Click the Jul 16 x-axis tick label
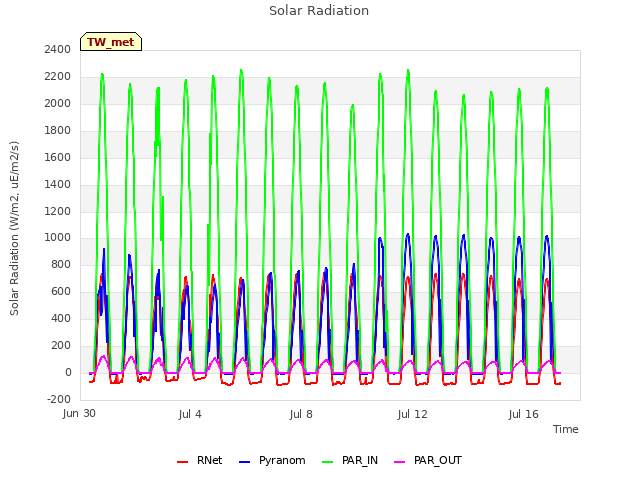Screen dimensions: 640x480 click(524, 414)
